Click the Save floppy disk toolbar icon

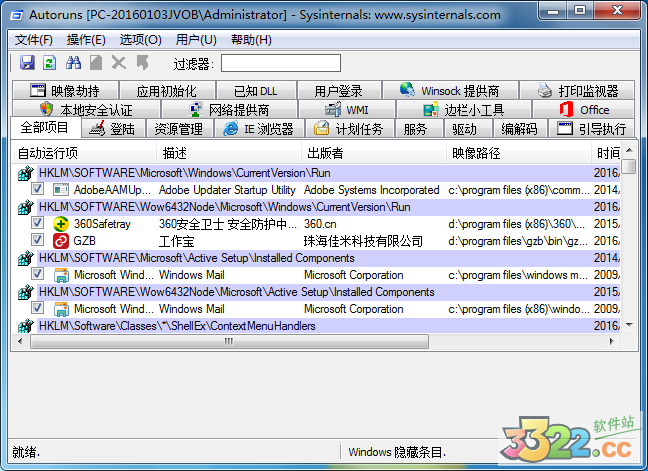click(x=27, y=63)
